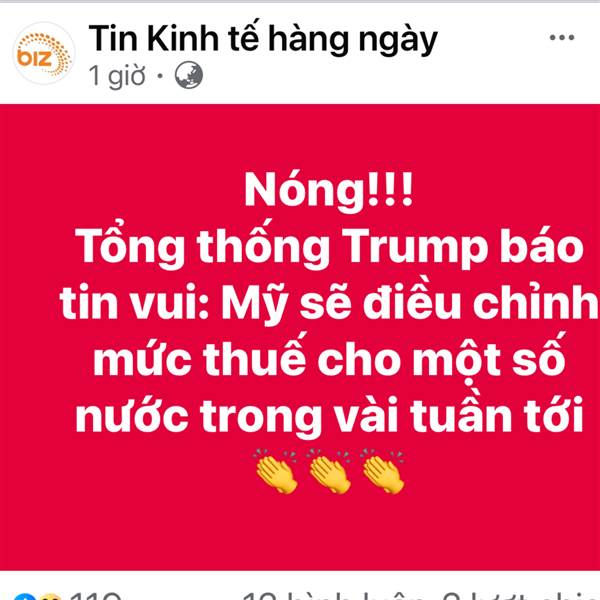600x600 pixels.
Task: Open the Tin Kinh tế hàng ngày page
Action: 263,39
